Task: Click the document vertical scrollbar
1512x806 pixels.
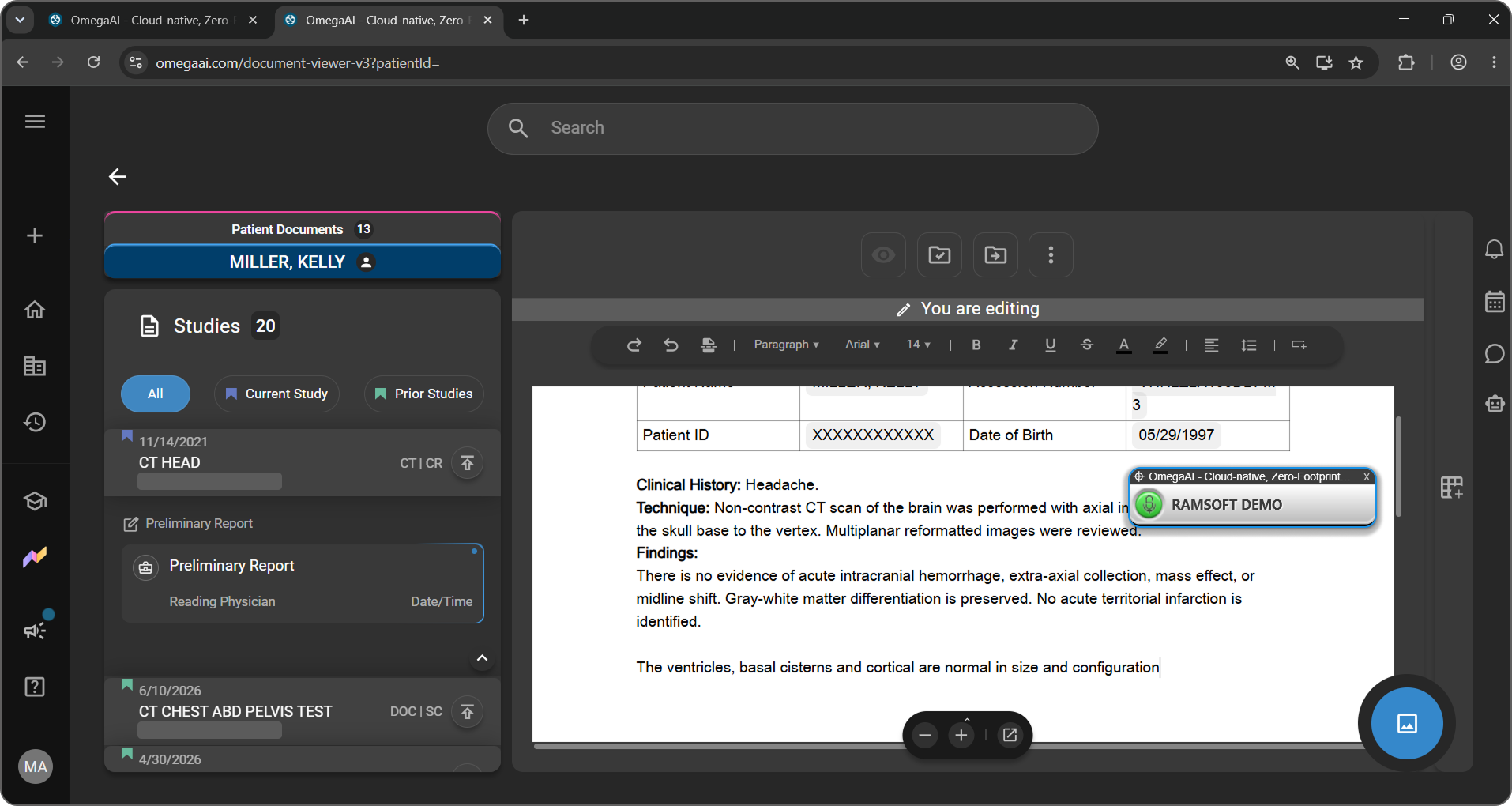Action: tap(1398, 466)
